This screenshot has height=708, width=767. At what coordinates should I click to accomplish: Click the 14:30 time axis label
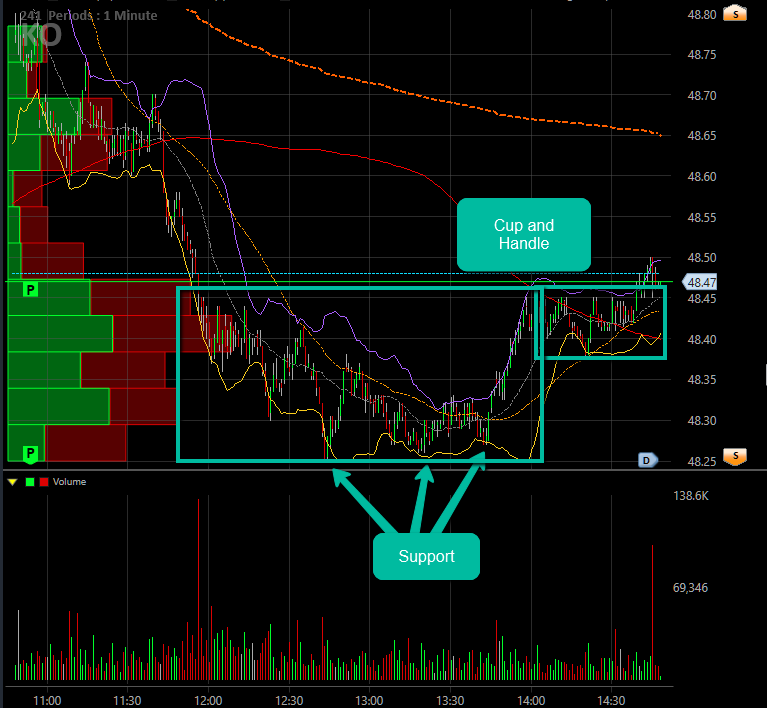click(x=611, y=701)
